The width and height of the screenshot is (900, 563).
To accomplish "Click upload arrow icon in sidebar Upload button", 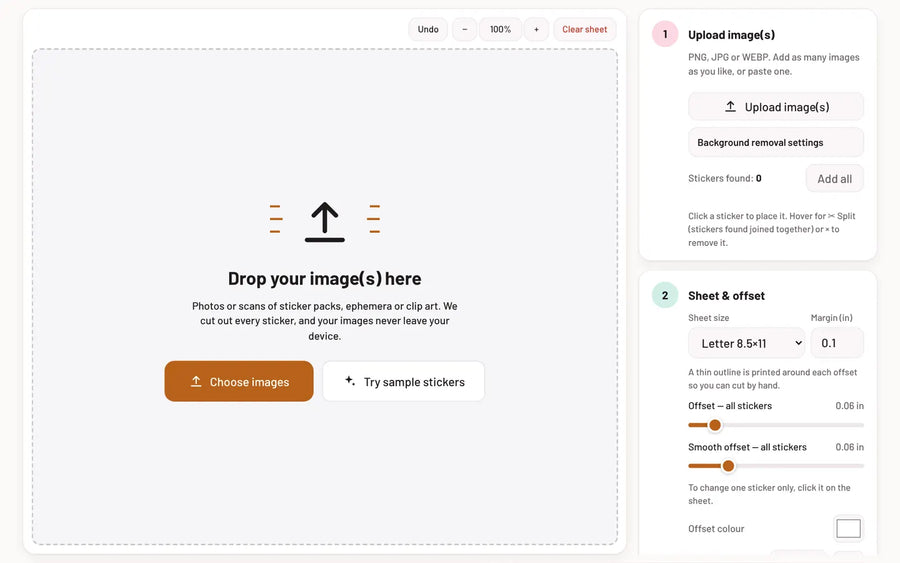I will pos(730,107).
